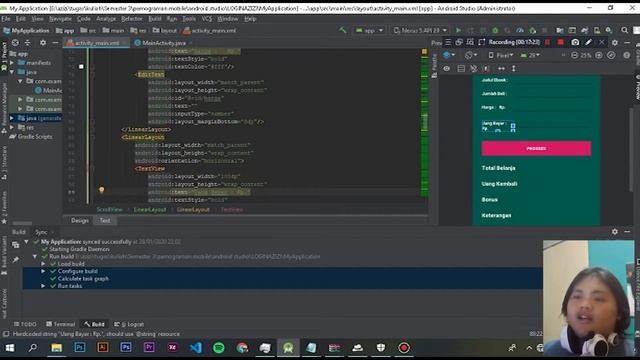Open orientation dropdown in preview toolbar
This screenshot has height=360, width=640.
[x=471, y=55]
